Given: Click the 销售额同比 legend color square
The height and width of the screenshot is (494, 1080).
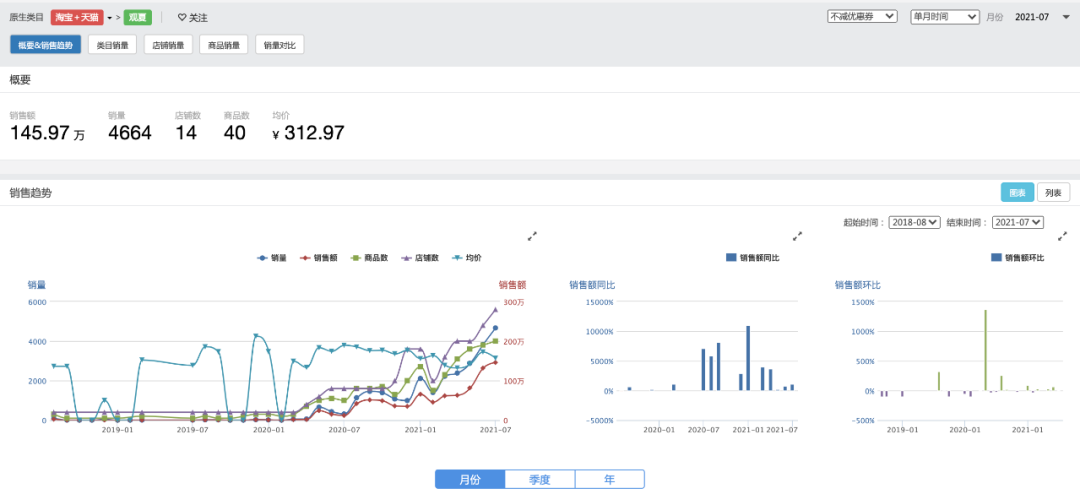Looking at the screenshot, I should click(x=731, y=257).
